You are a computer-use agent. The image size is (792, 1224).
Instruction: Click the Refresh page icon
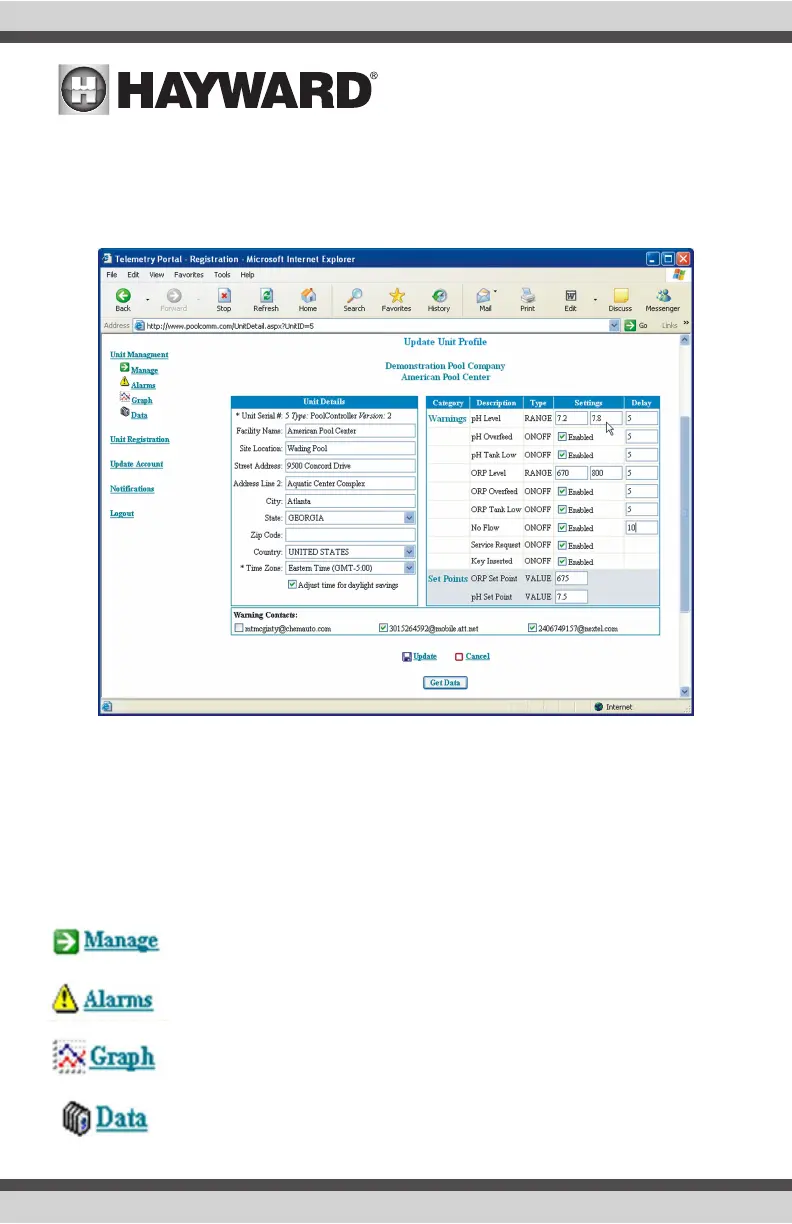pyautogui.click(x=266, y=295)
